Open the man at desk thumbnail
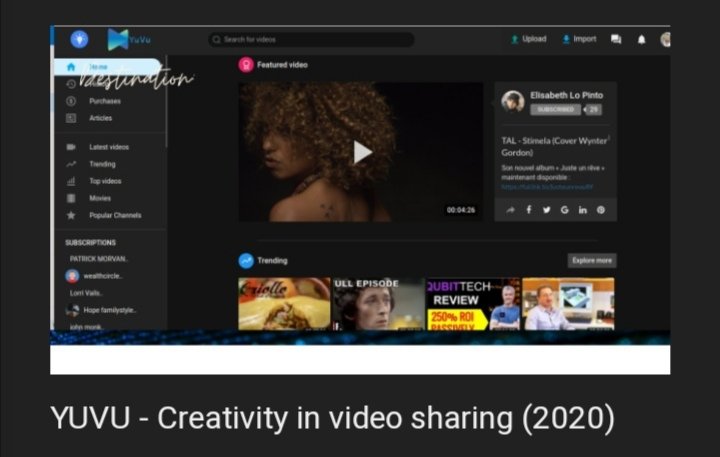The image size is (720, 457). pyautogui.click(x=568, y=304)
